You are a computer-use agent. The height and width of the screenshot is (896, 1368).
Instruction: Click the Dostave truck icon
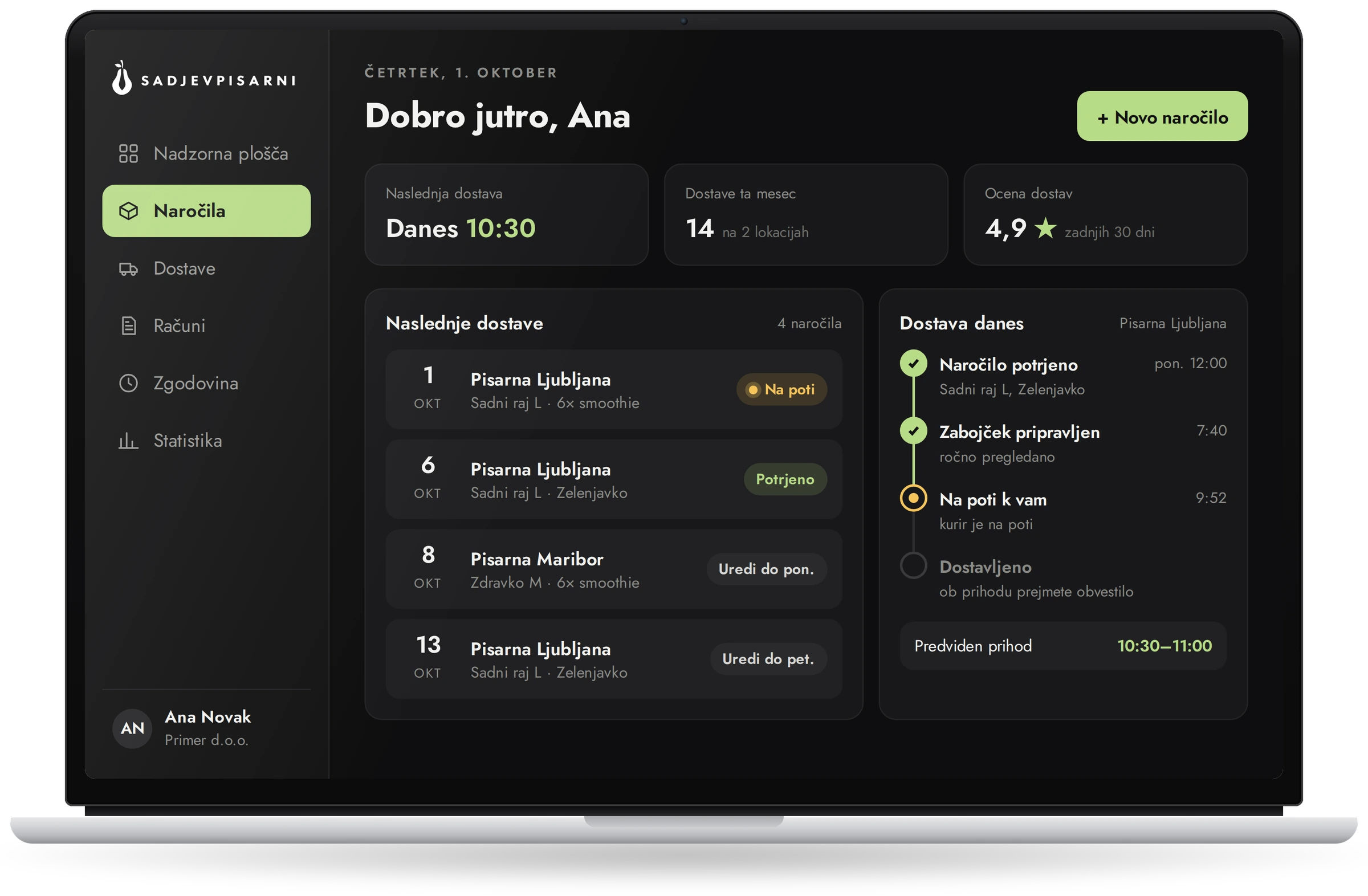coord(128,268)
